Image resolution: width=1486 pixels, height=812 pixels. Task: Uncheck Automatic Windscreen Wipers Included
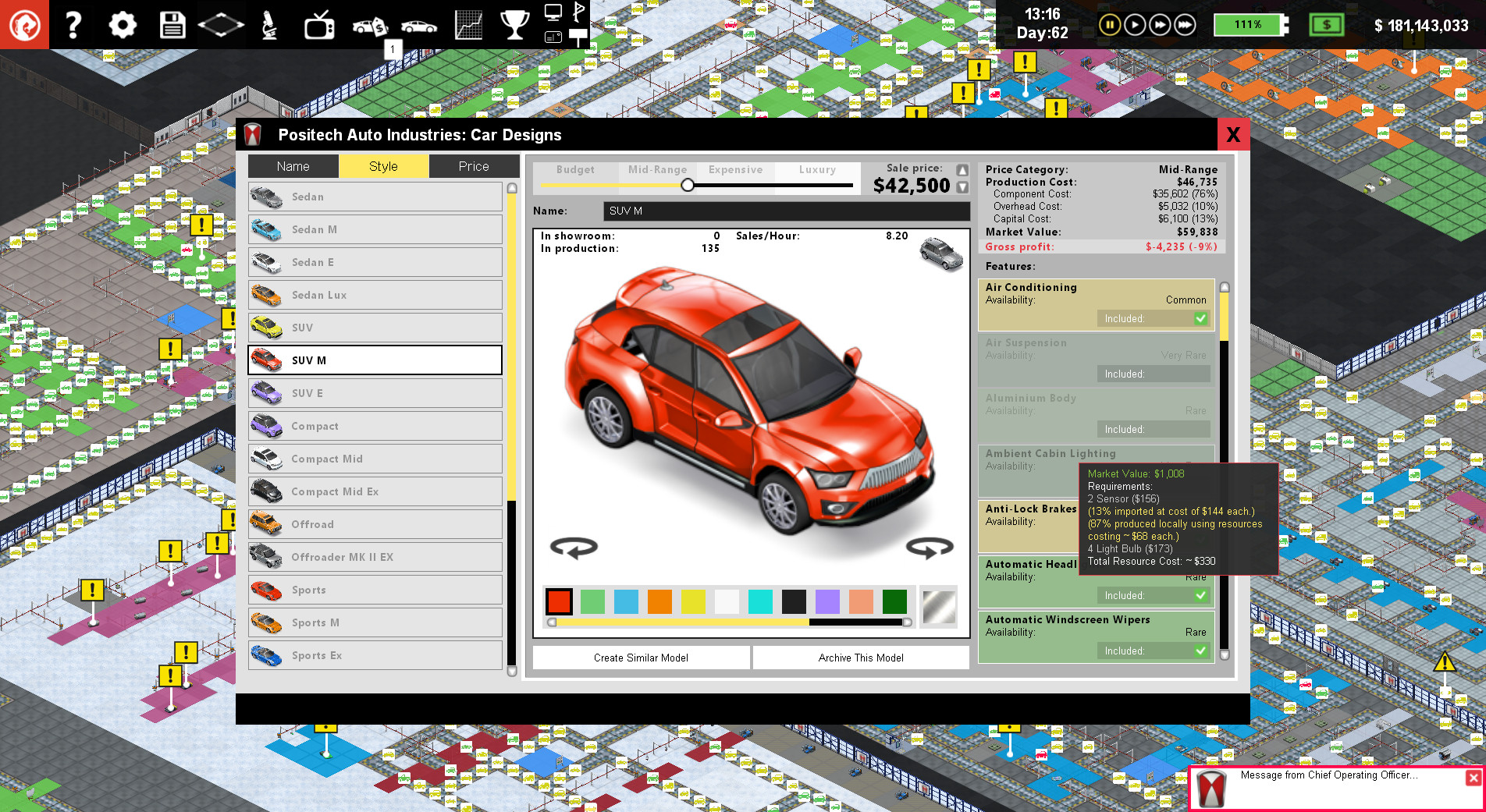tap(1200, 651)
